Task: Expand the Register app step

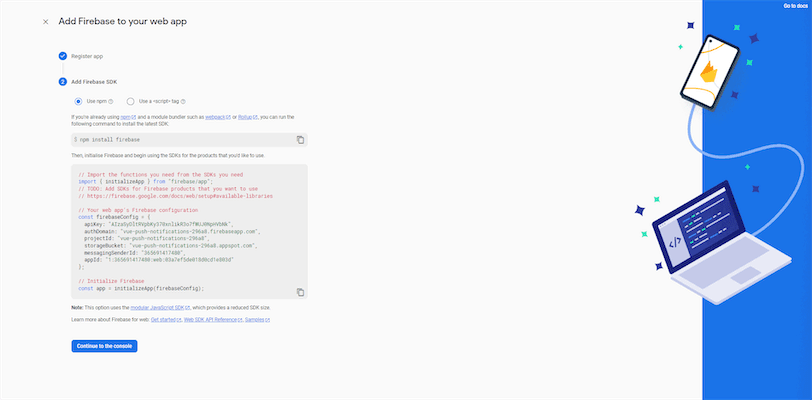Action: point(87,56)
